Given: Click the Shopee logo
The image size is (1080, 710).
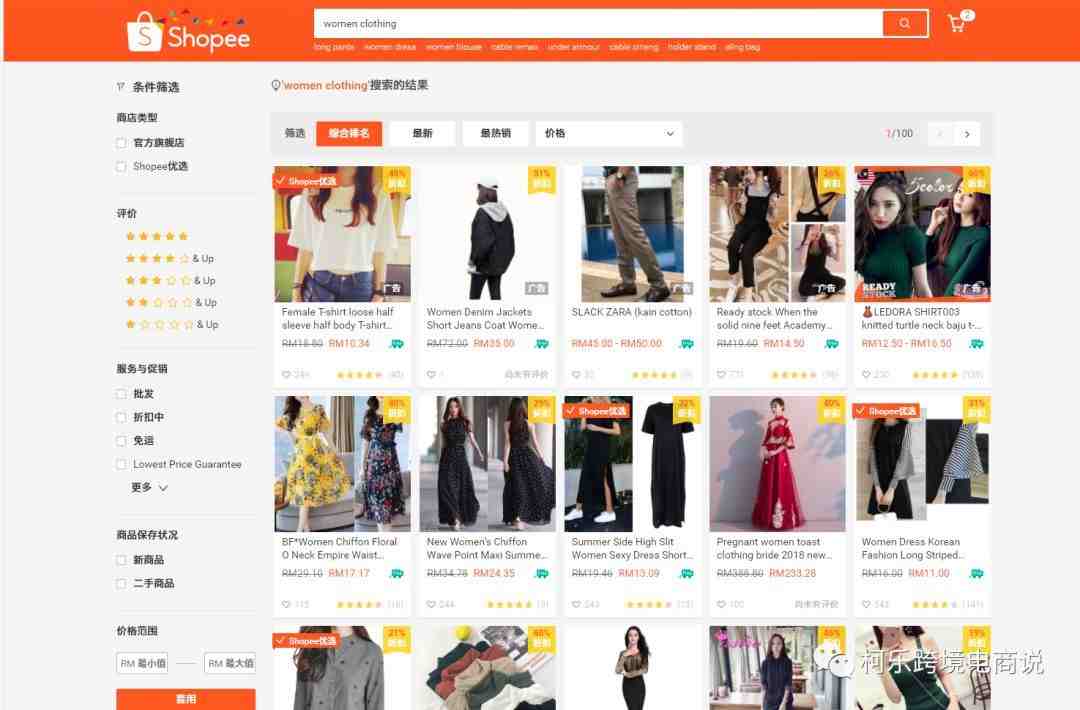Looking at the screenshot, I should tap(189, 32).
